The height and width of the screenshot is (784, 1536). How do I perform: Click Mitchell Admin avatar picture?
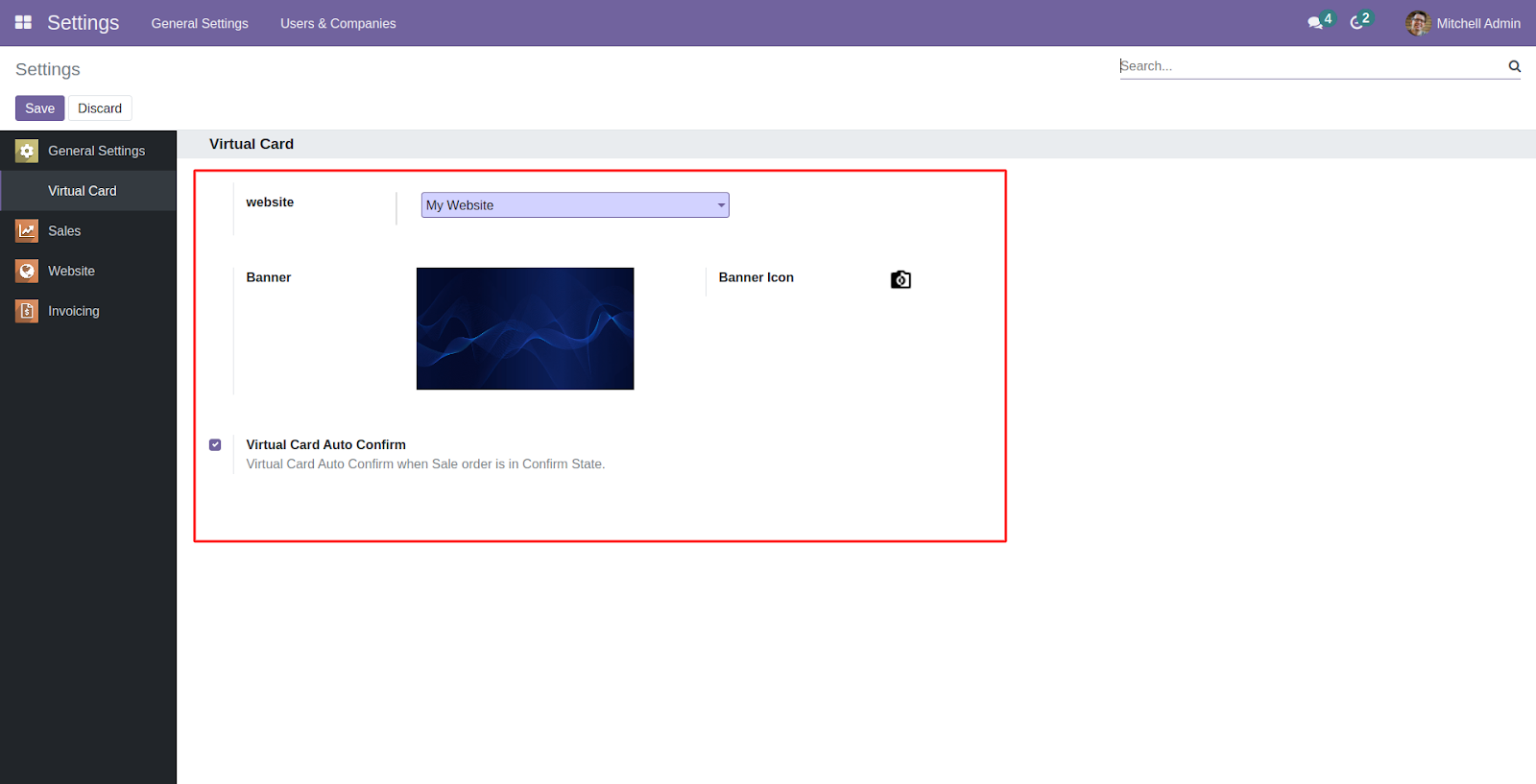[1418, 23]
